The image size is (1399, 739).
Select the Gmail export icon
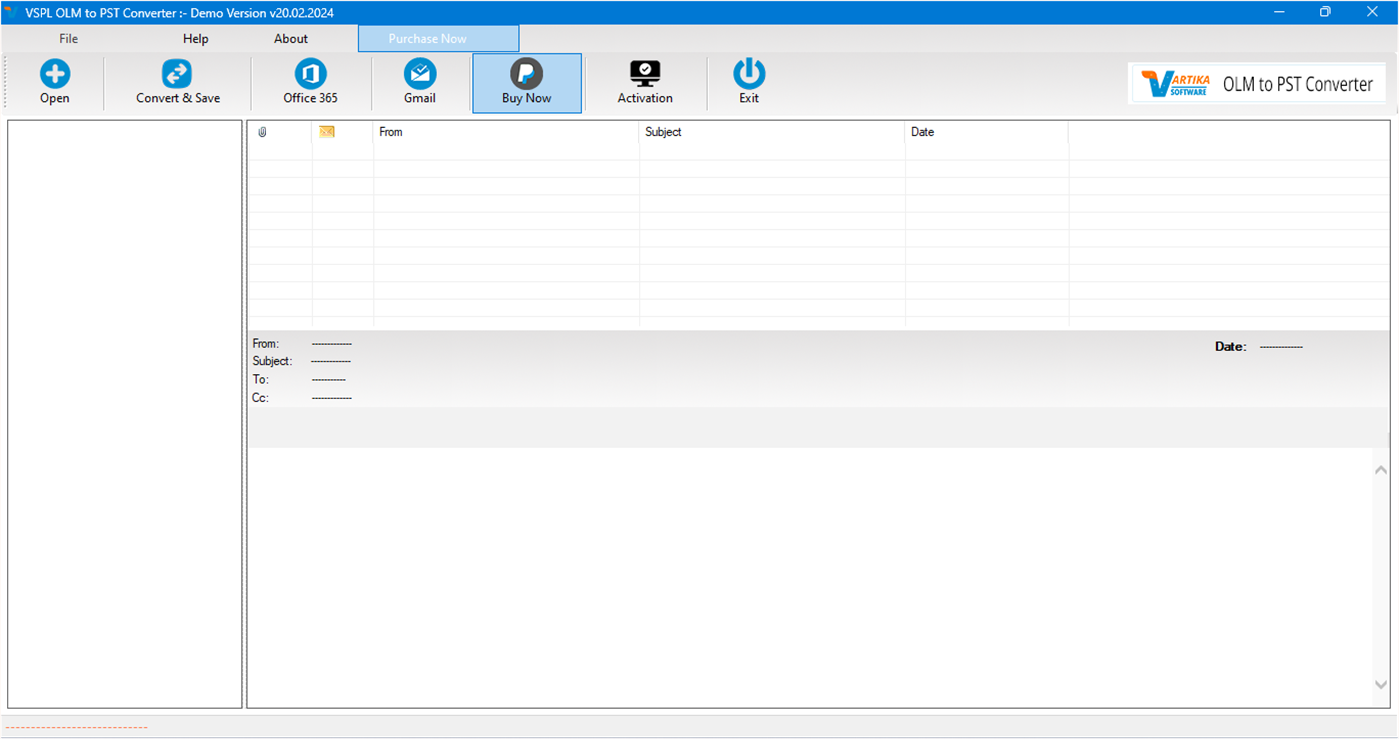click(x=419, y=82)
